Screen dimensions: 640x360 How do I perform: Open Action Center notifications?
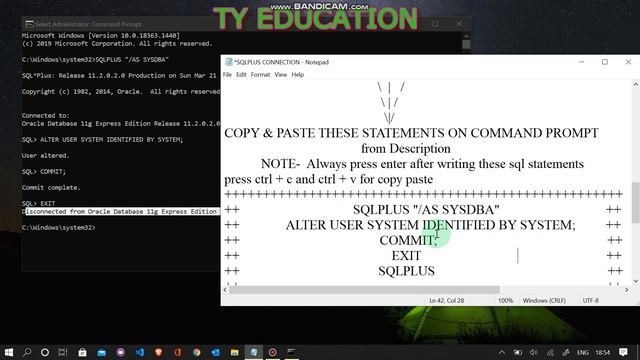pyautogui.click(x=623, y=352)
